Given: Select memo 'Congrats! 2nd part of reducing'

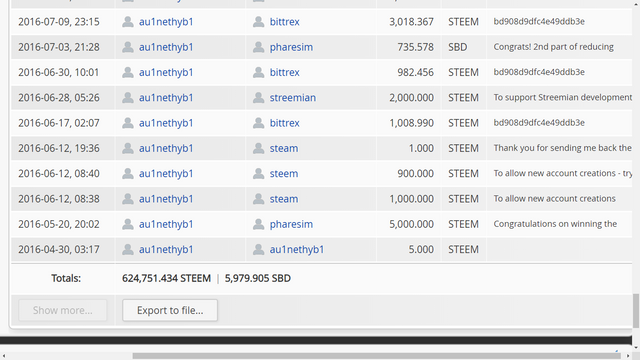Looking at the screenshot, I should pos(553,47).
